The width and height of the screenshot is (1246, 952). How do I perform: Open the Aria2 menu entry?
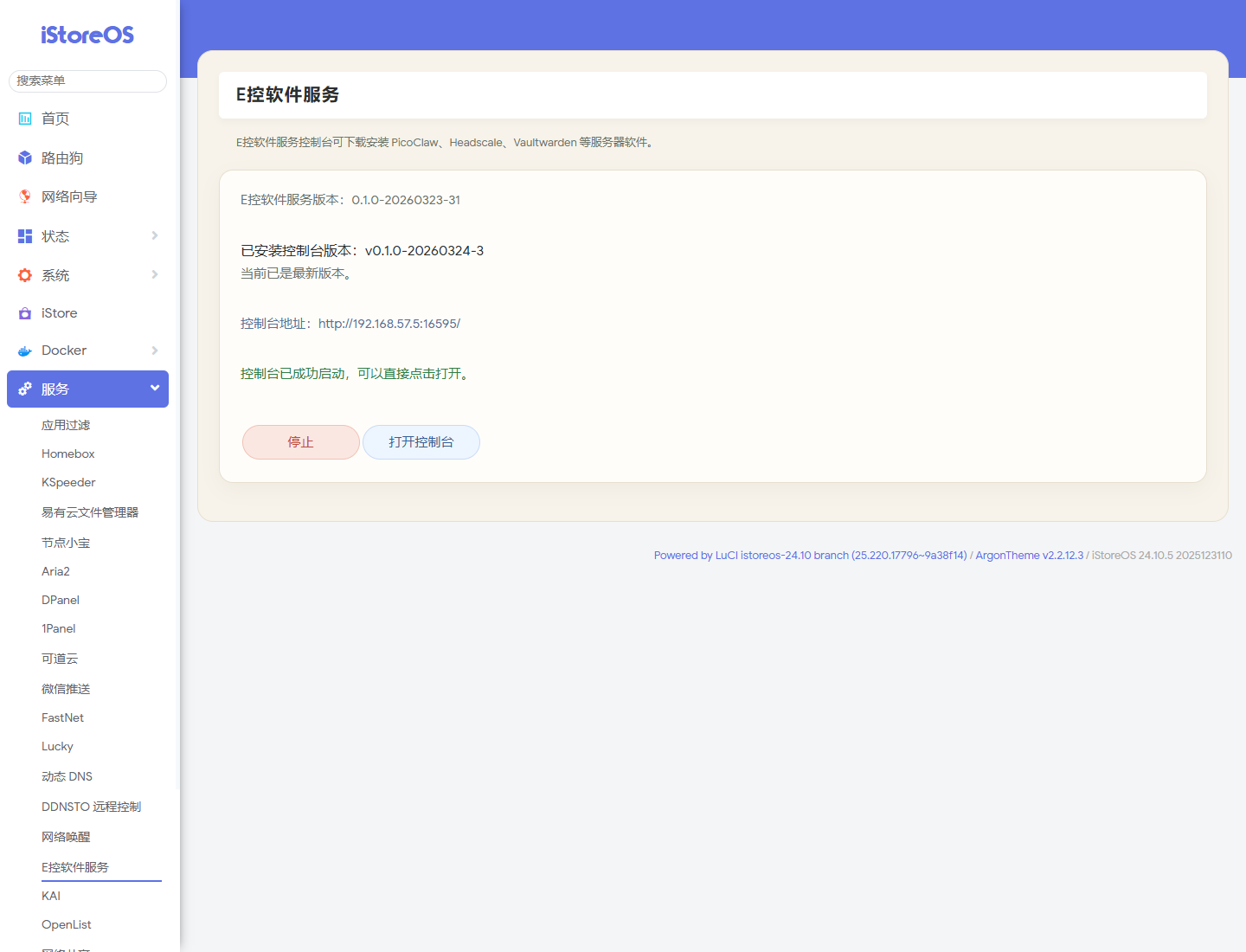tap(55, 571)
